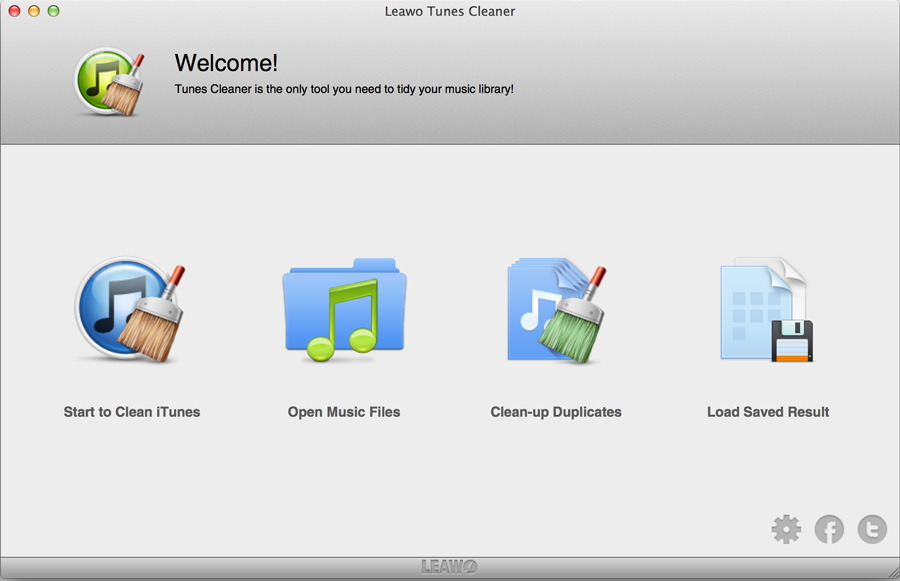Image resolution: width=900 pixels, height=581 pixels.
Task: Click the "Welcome!" heading text
Action: 226,63
